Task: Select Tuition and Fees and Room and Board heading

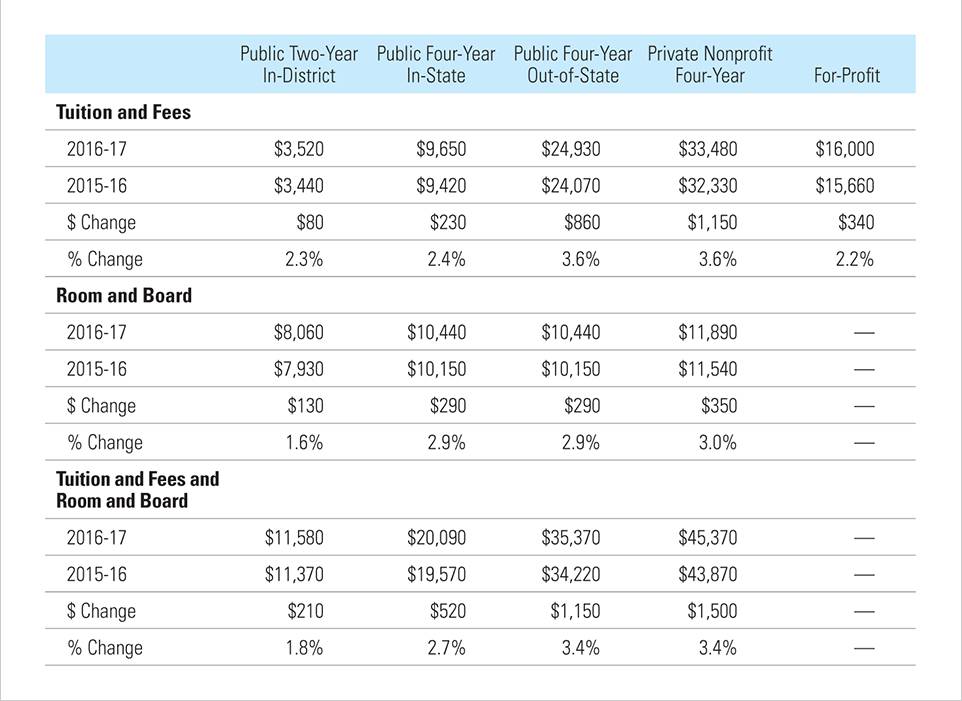Action: (x=137, y=489)
